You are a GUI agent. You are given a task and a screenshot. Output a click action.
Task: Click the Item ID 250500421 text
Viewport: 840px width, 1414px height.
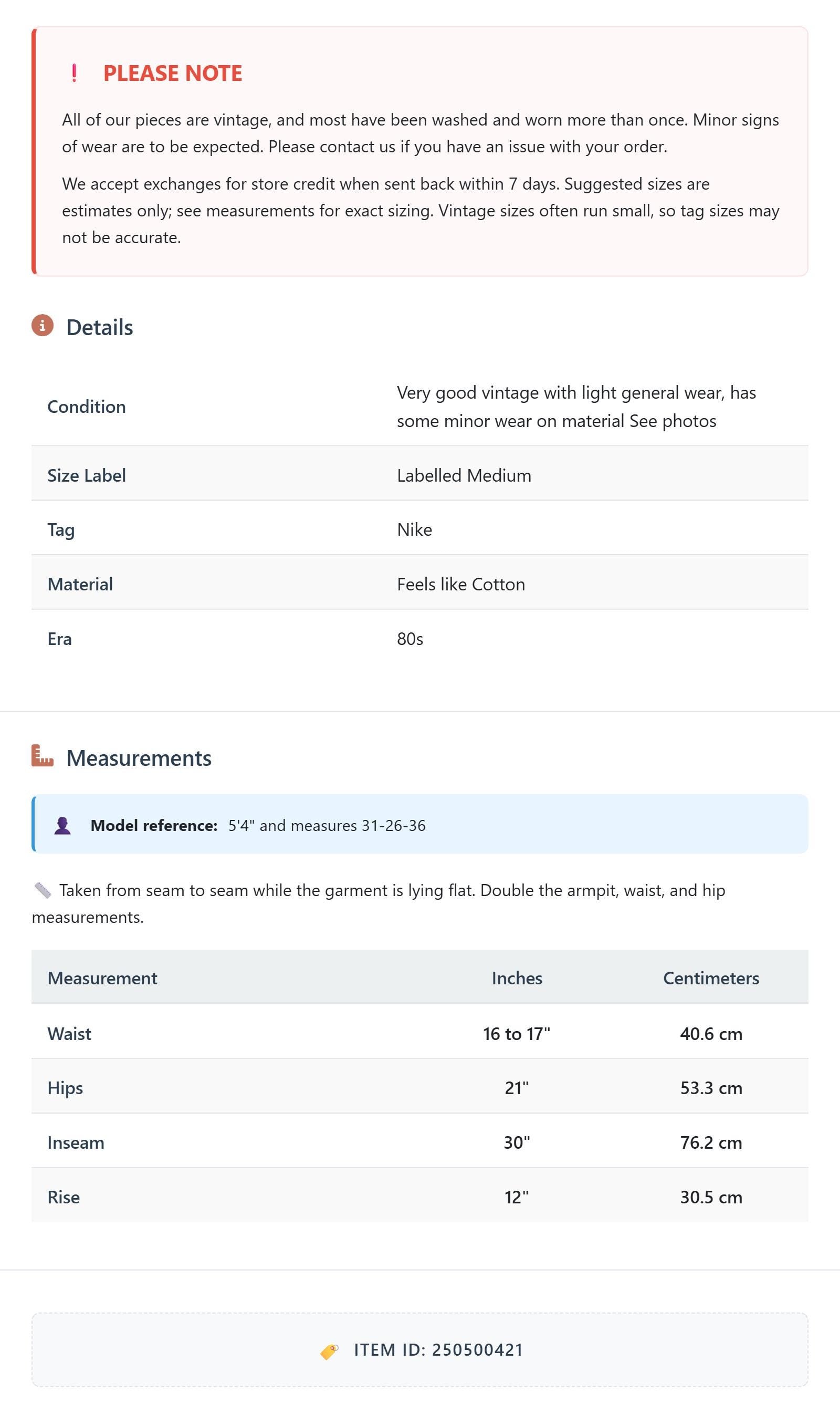tap(439, 1350)
